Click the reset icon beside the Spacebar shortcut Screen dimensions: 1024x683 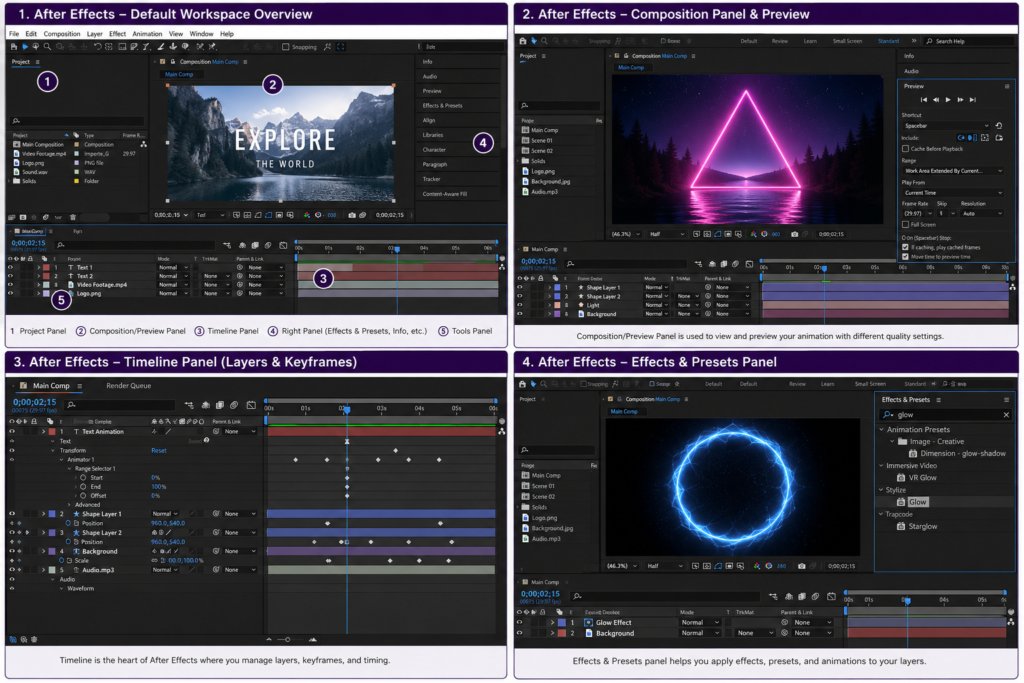point(999,125)
